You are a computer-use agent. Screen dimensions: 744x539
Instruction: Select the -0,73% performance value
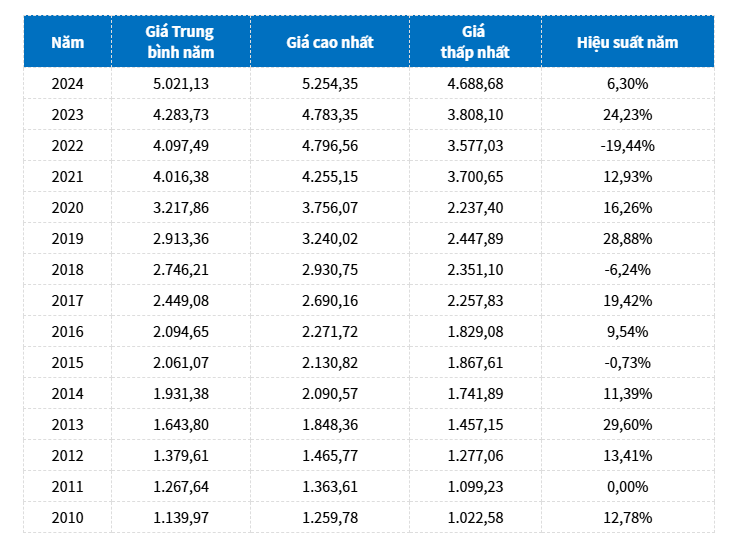(x=627, y=363)
